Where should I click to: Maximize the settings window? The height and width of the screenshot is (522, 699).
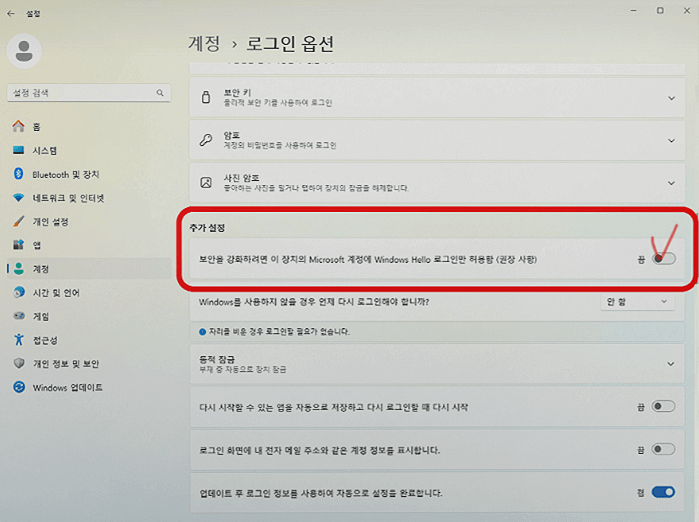[660, 10]
